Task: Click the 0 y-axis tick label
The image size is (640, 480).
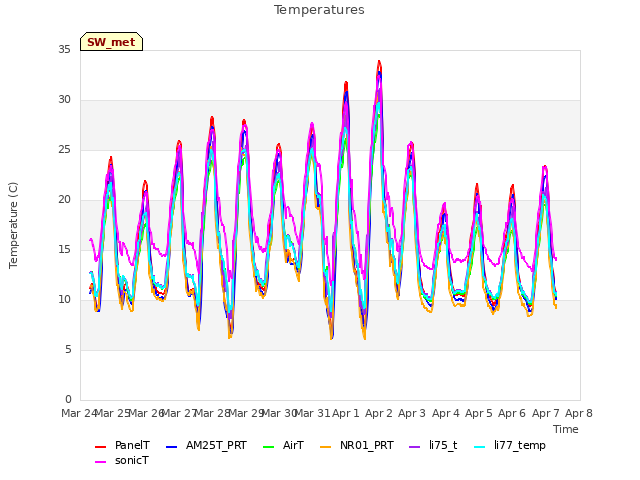Action: point(68,400)
